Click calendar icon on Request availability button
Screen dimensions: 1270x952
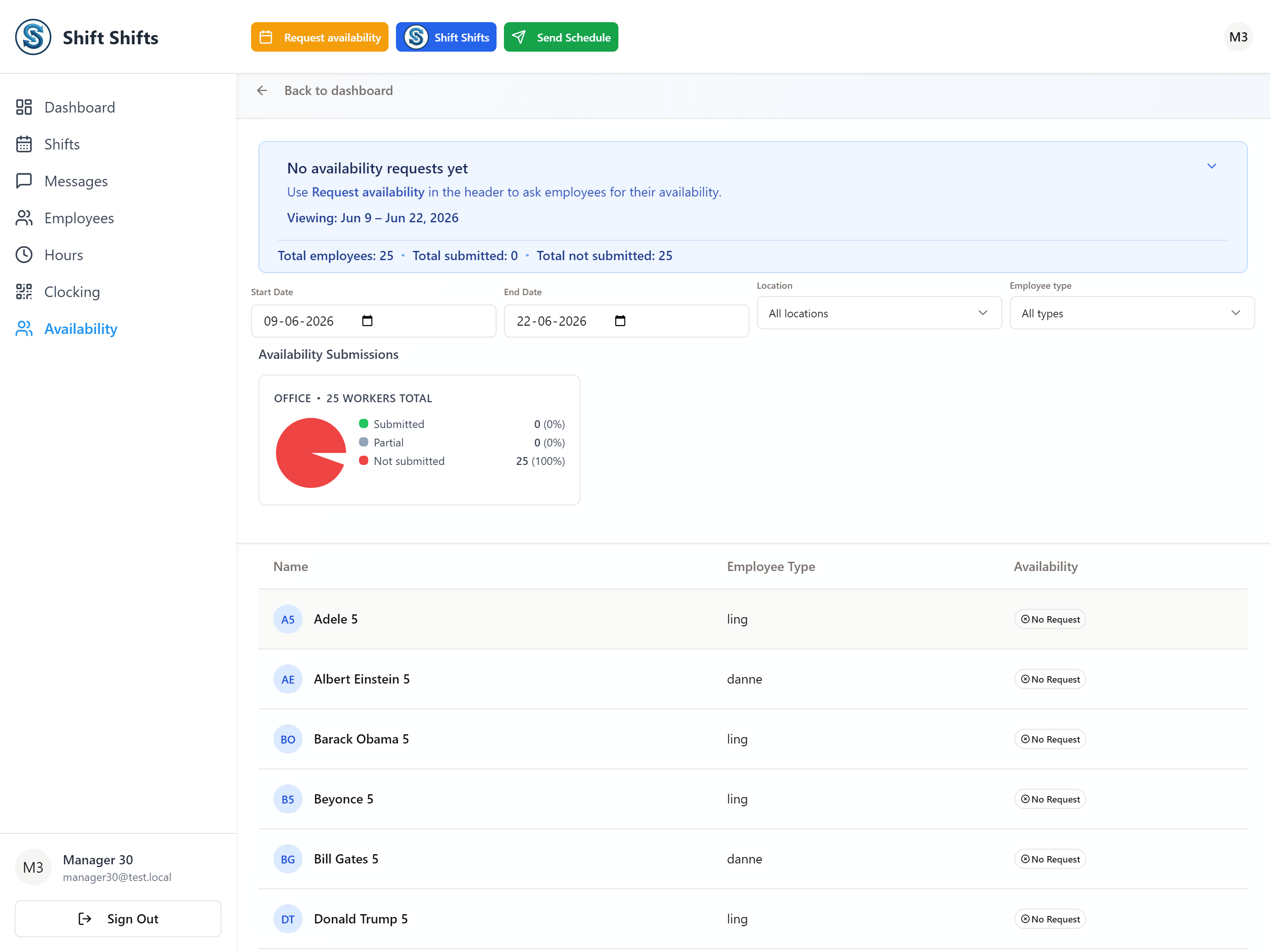266,37
